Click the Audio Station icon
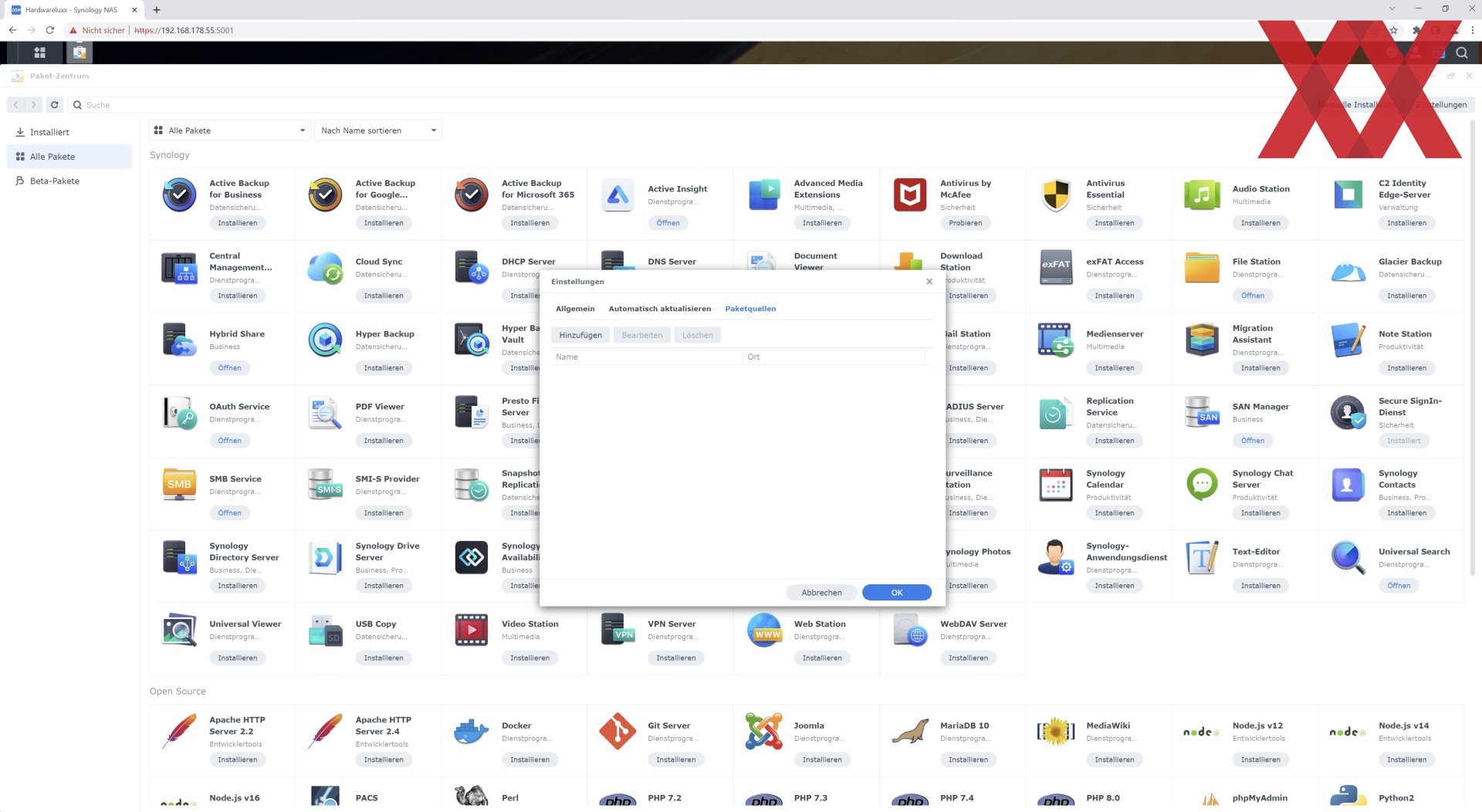 (1202, 195)
